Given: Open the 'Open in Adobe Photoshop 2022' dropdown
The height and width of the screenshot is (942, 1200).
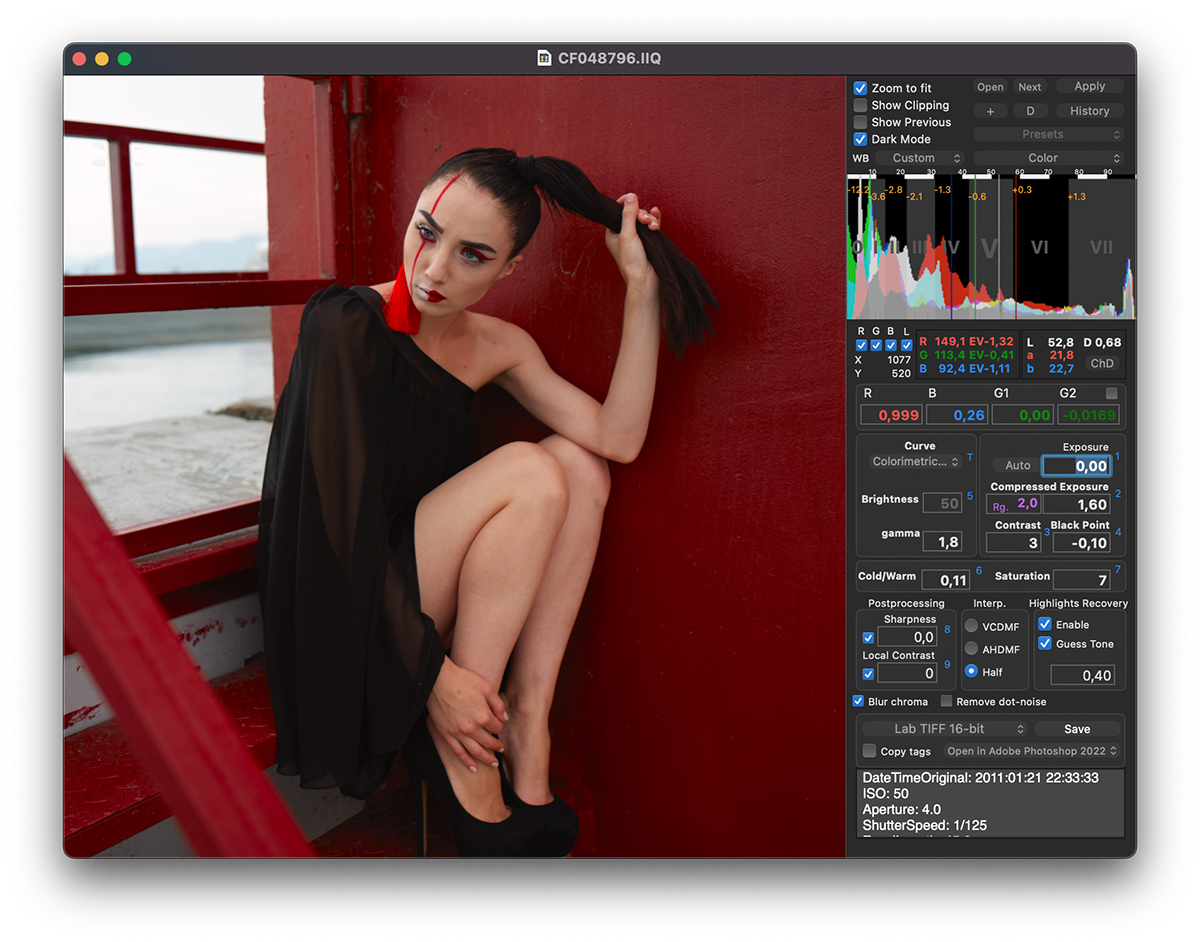Looking at the screenshot, I should [x=1032, y=751].
